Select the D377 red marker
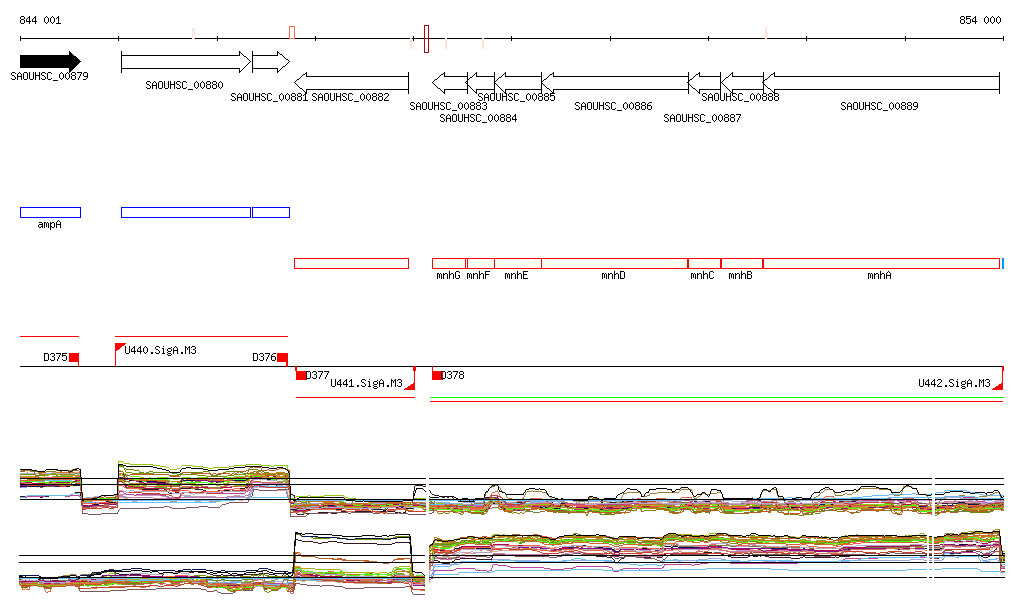The height and width of the screenshot is (611, 1024). (x=301, y=375)
